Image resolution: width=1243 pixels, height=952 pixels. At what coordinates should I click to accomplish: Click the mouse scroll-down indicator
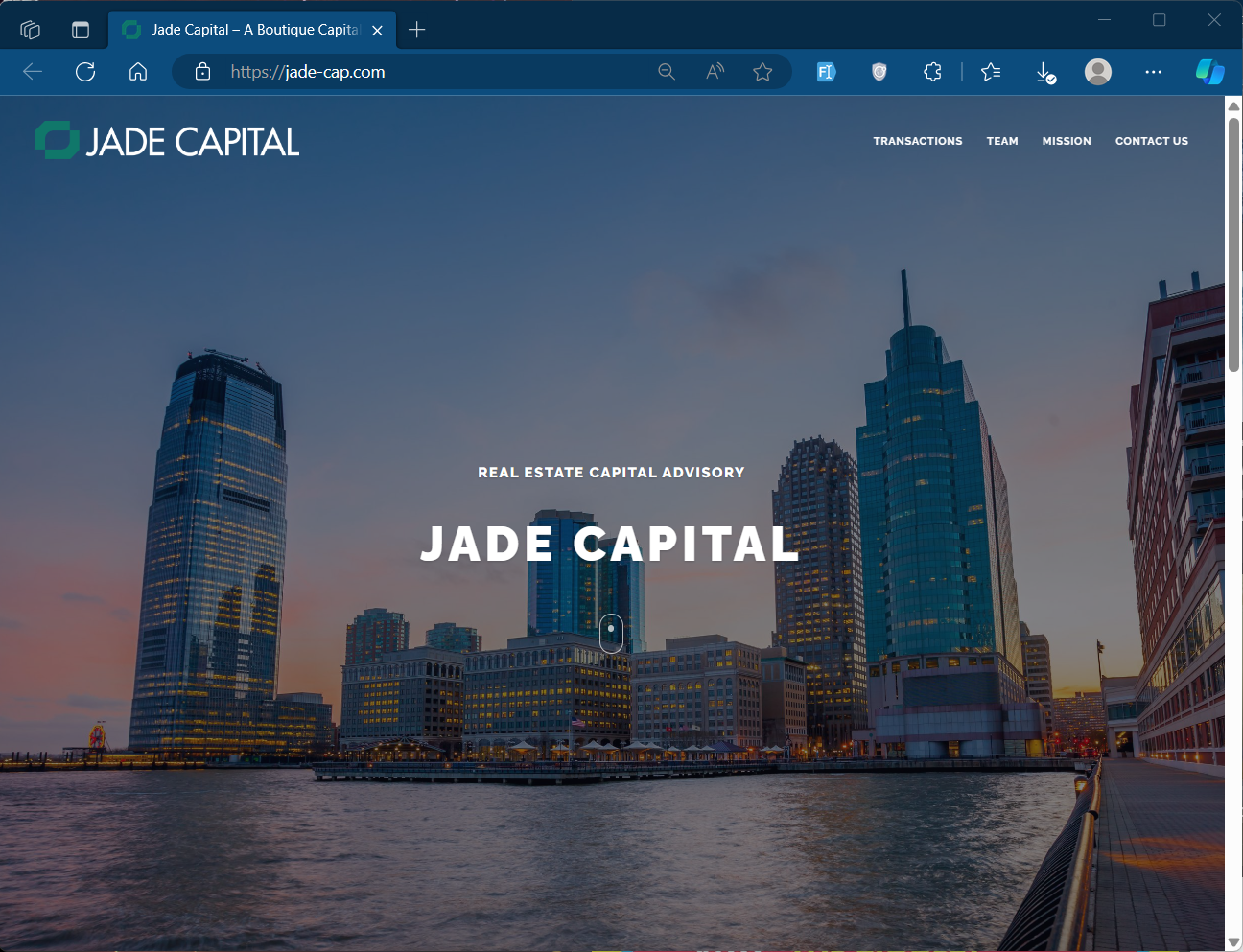coord(611,633)
